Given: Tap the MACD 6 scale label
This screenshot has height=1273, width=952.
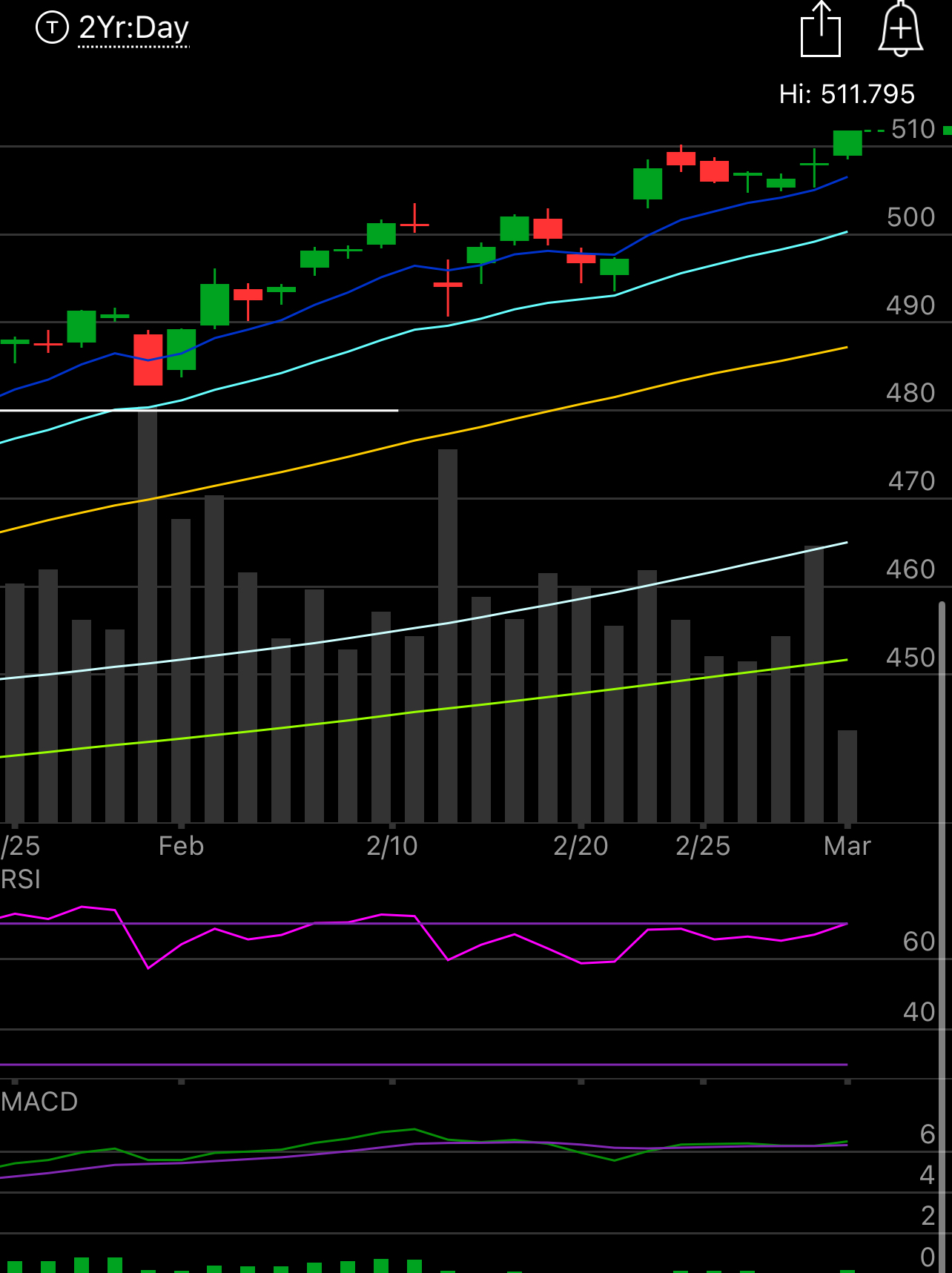Looking at the screenshot, I should coord(928,1134).
